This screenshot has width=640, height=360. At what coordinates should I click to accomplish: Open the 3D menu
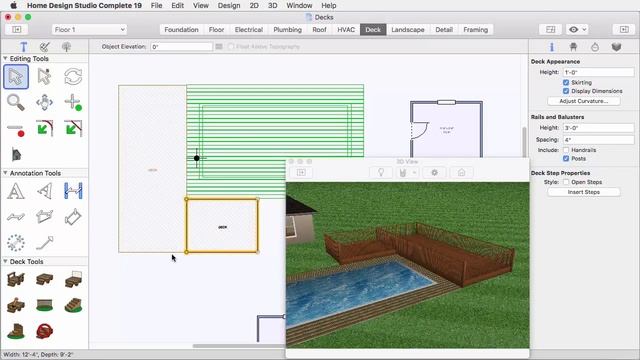pos(272,5)
